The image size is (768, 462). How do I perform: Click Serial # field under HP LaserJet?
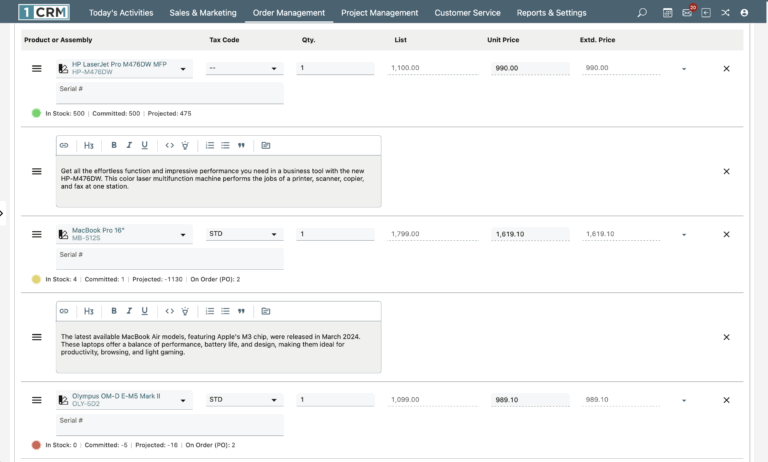point(169,93)
